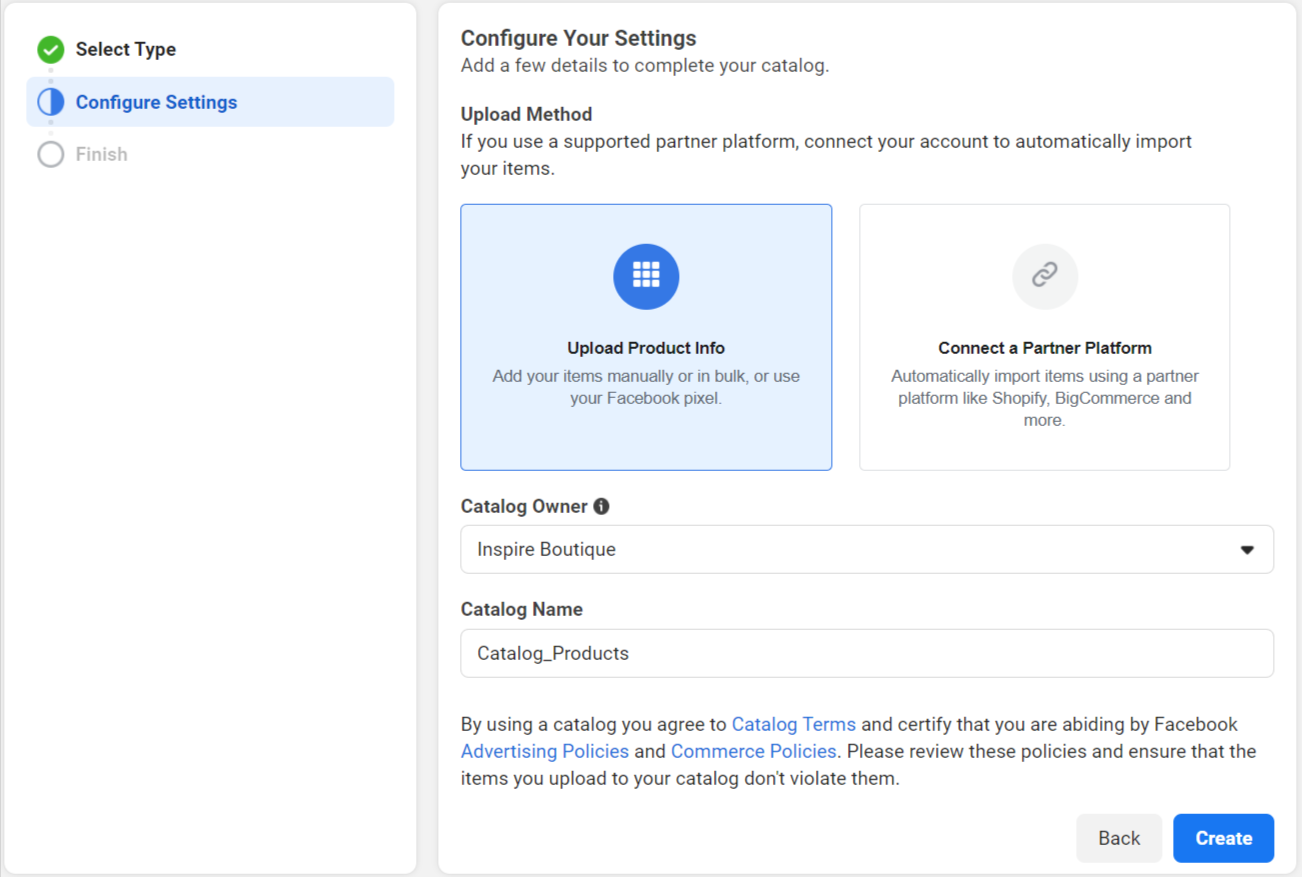Image resolution: width=1302 pixels, height=877 pixels.
Task: Click the Upload Method label
Action: (x=527, y=114)
